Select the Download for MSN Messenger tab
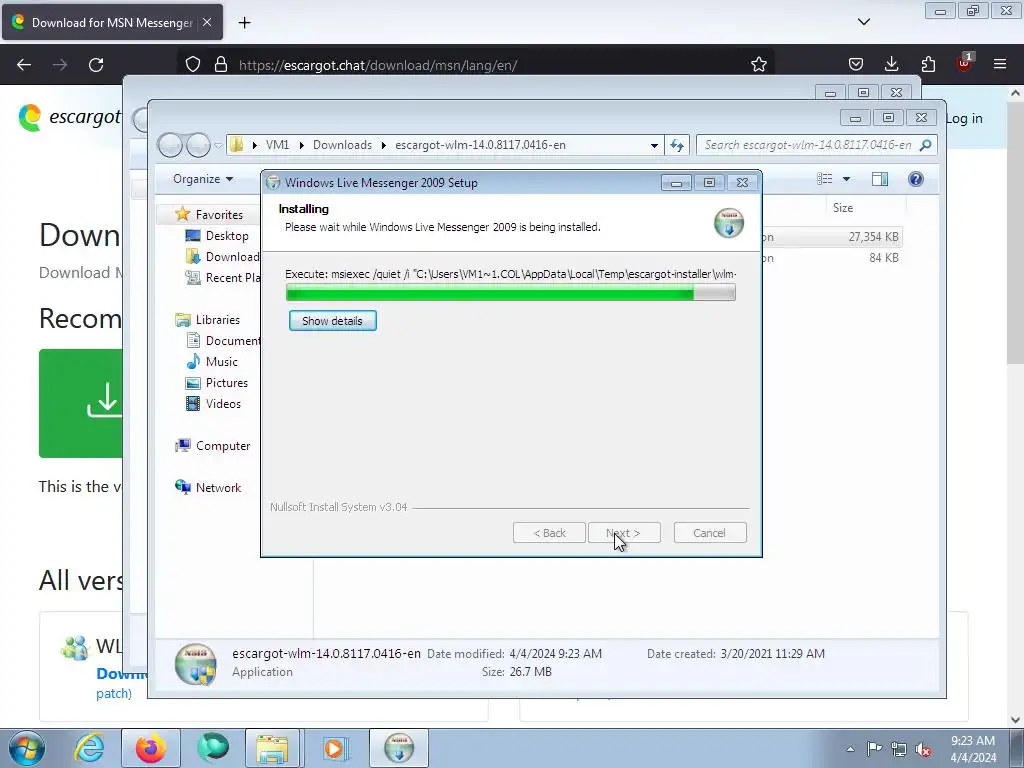Viewport: 1024px width, 768px height. (x=112, y=22)
